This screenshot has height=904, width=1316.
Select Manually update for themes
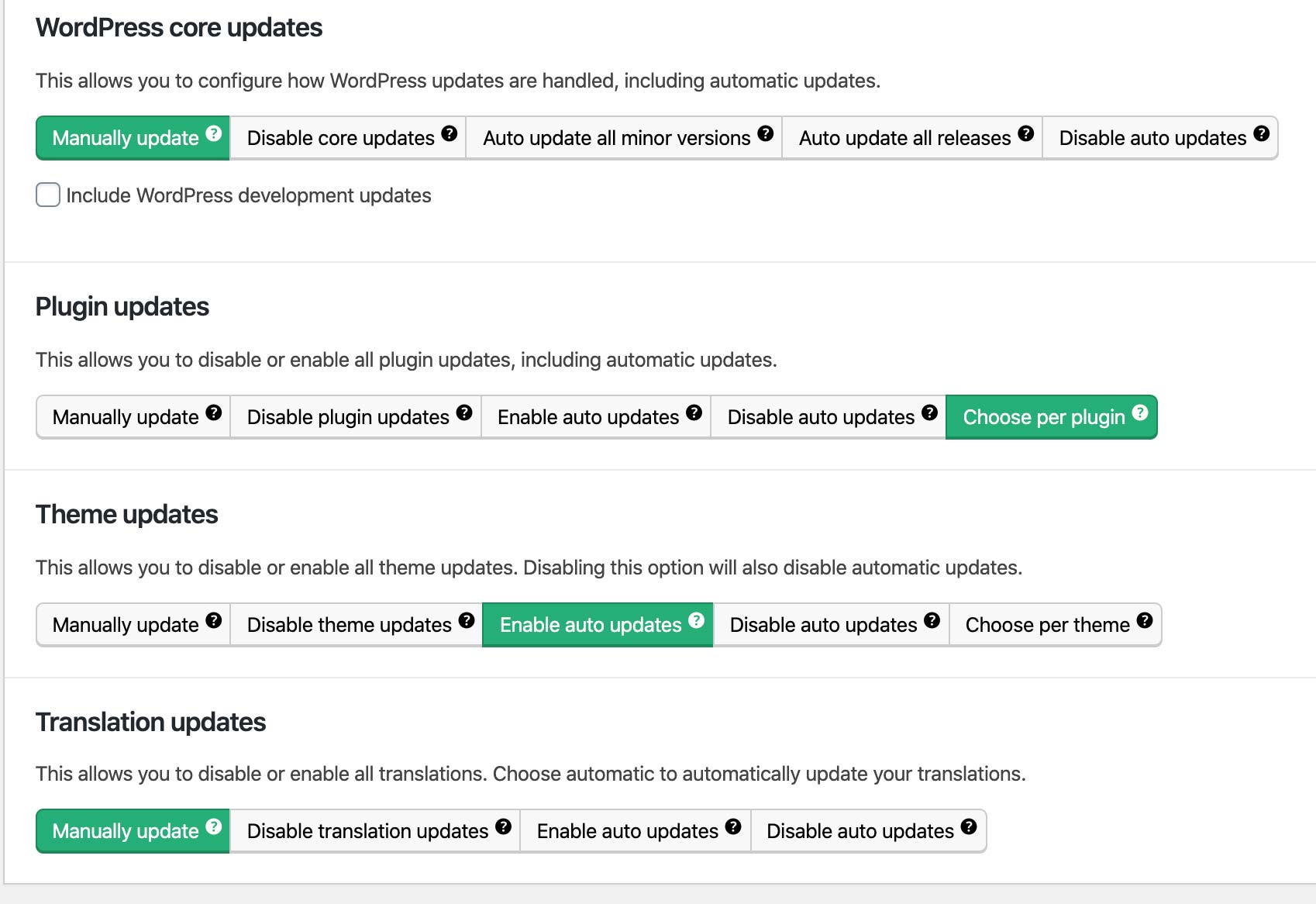[x=133, y=625]
